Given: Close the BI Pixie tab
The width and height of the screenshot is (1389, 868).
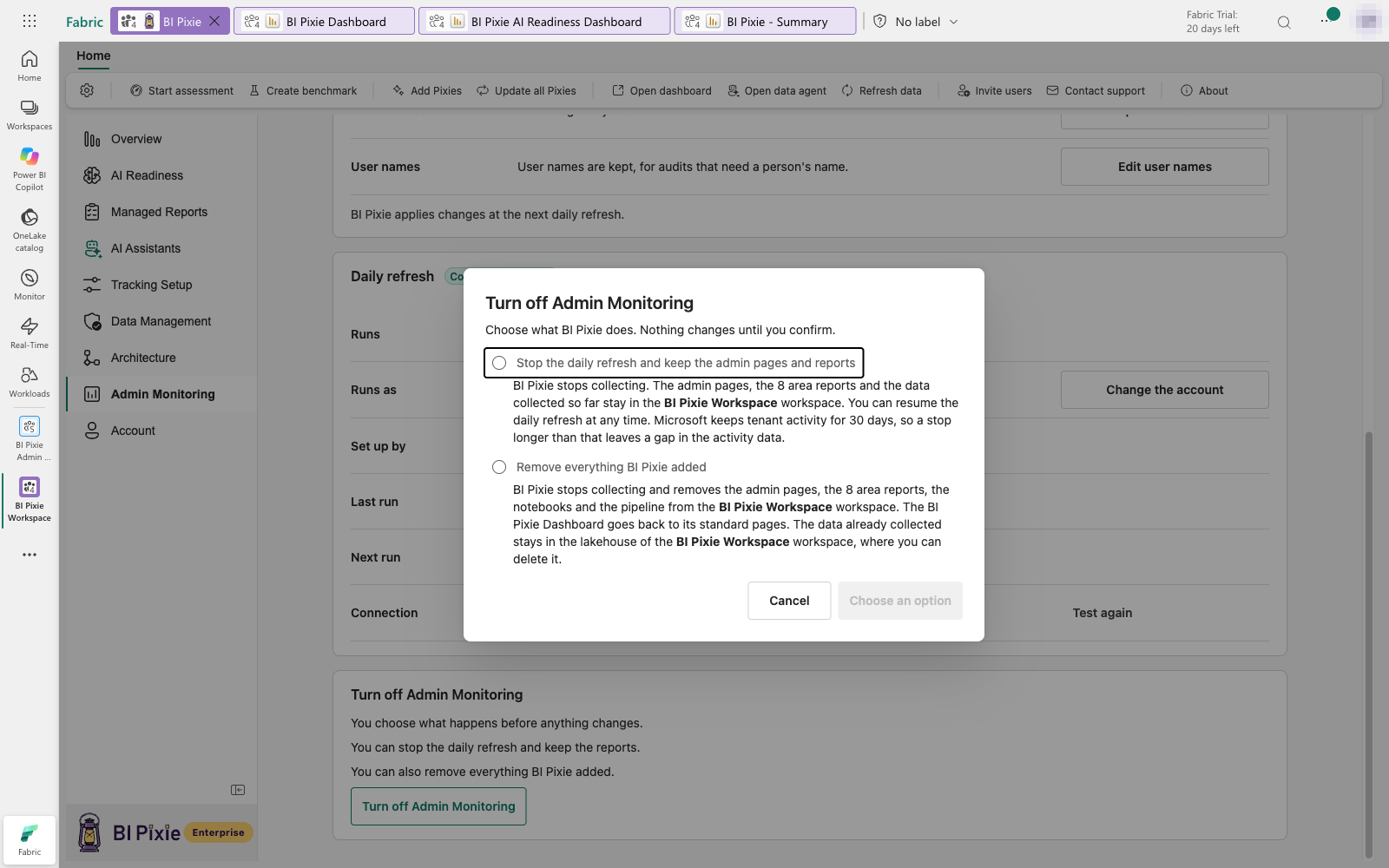Looking at the screenshot, I should [214, 21].
